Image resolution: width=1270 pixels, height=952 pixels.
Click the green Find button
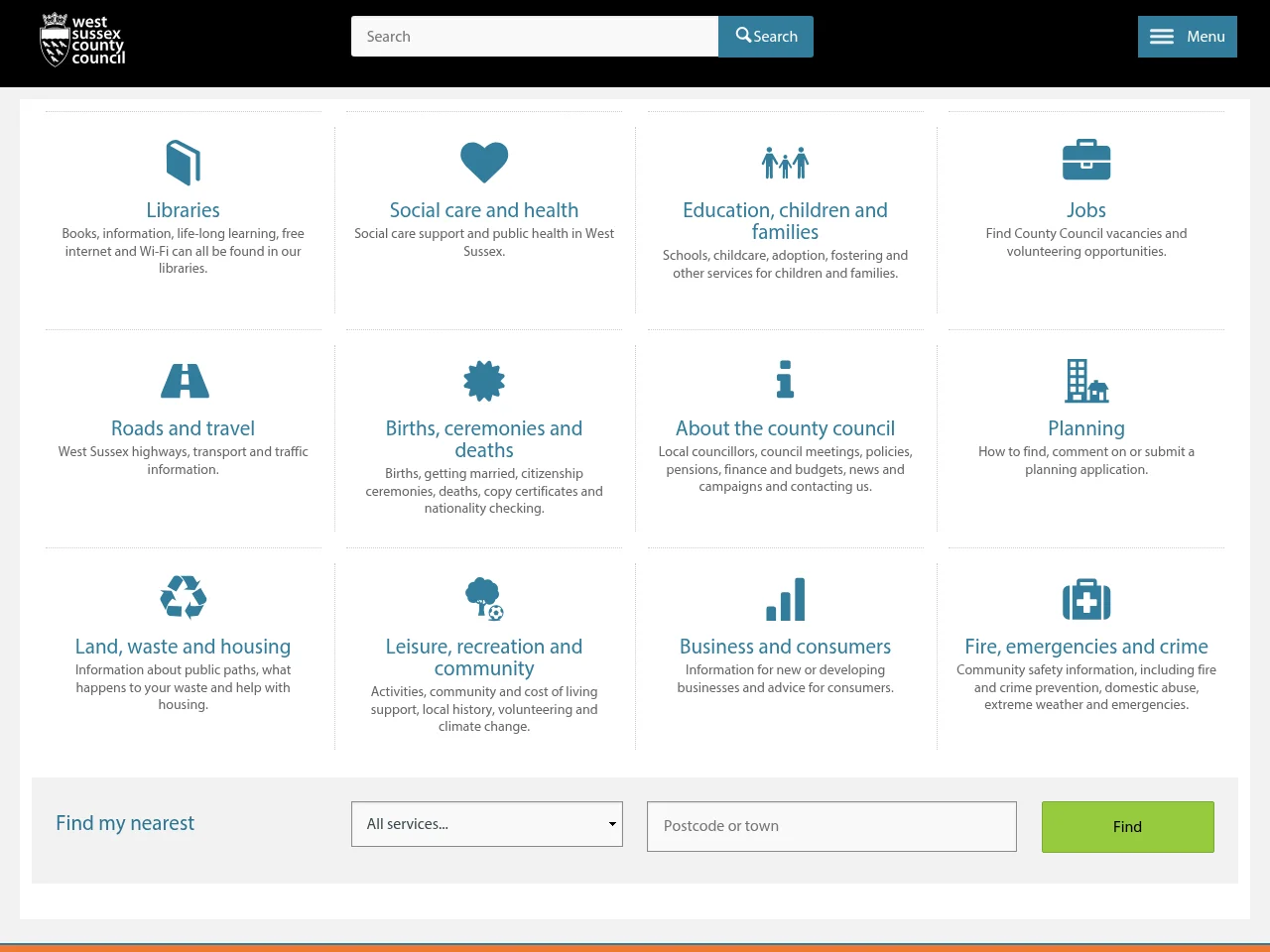point(1128,827)
